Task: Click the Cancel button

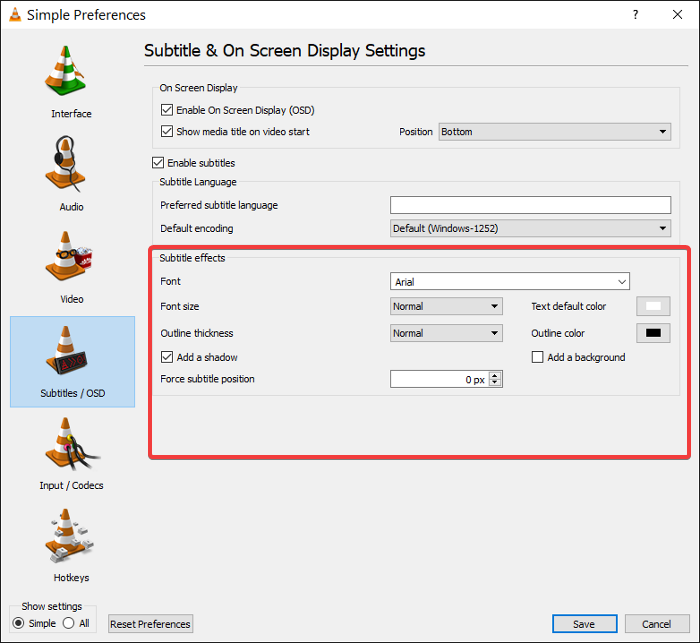Action: point(657,624)
